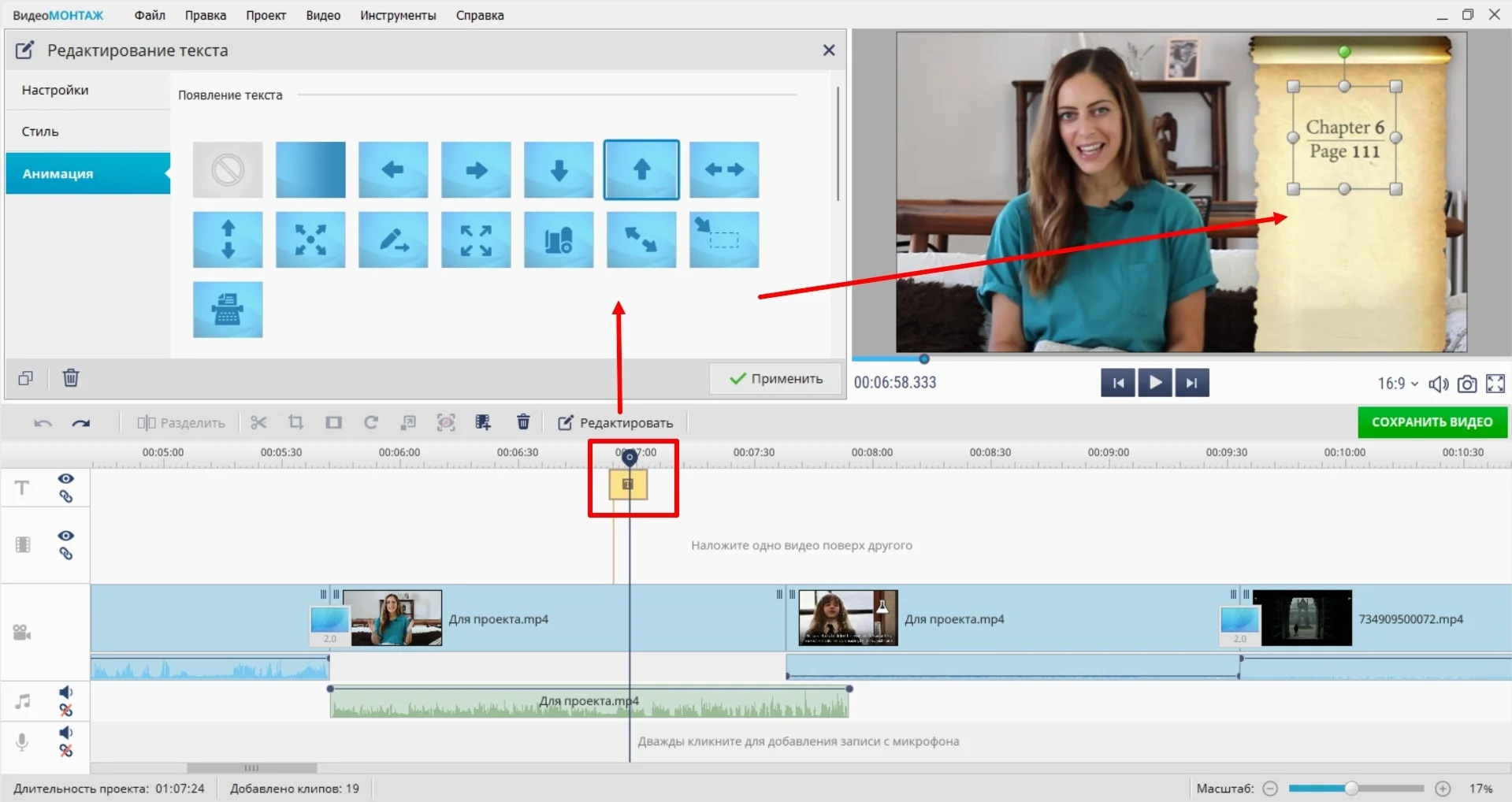Click the undo arrow

point(43,423)
